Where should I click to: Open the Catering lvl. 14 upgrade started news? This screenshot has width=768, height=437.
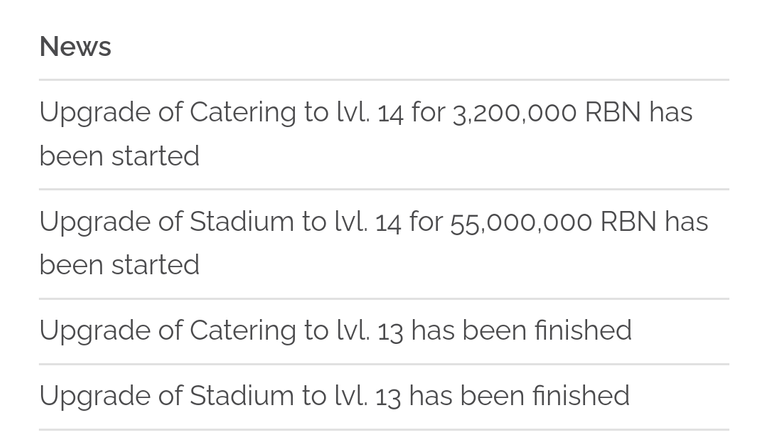point(384,134)
